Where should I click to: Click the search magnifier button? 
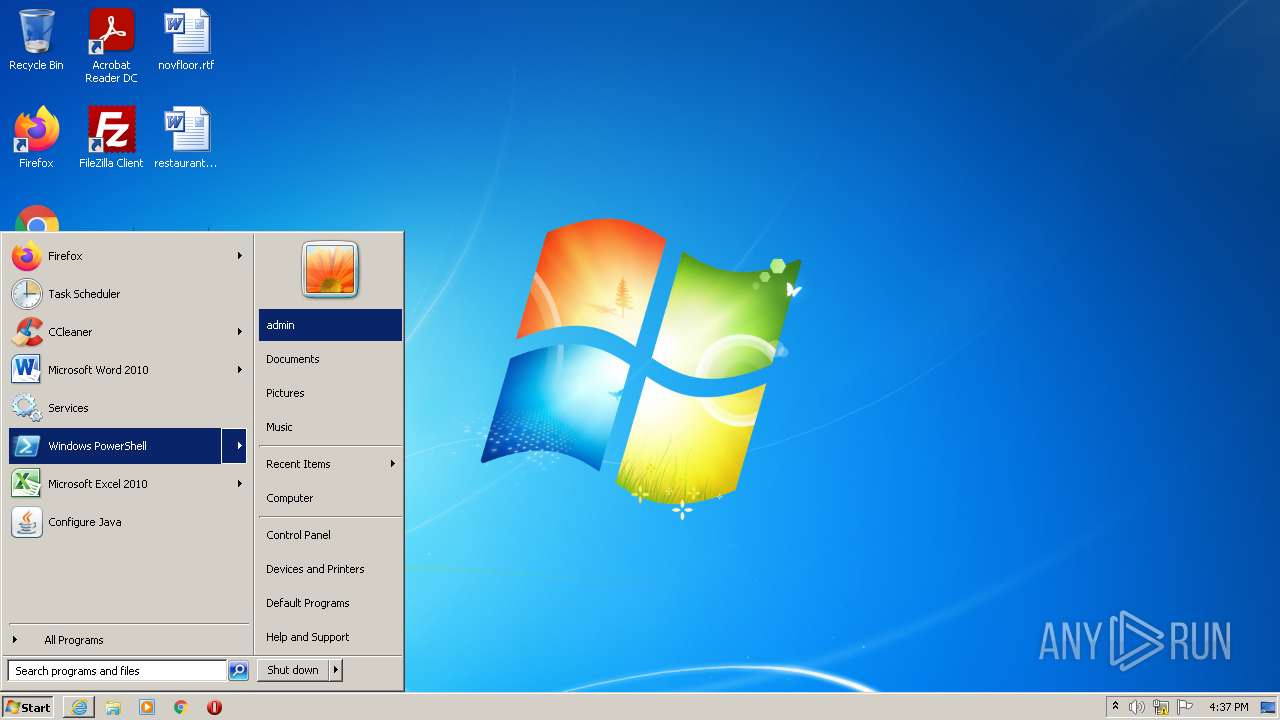pos(238,671)
